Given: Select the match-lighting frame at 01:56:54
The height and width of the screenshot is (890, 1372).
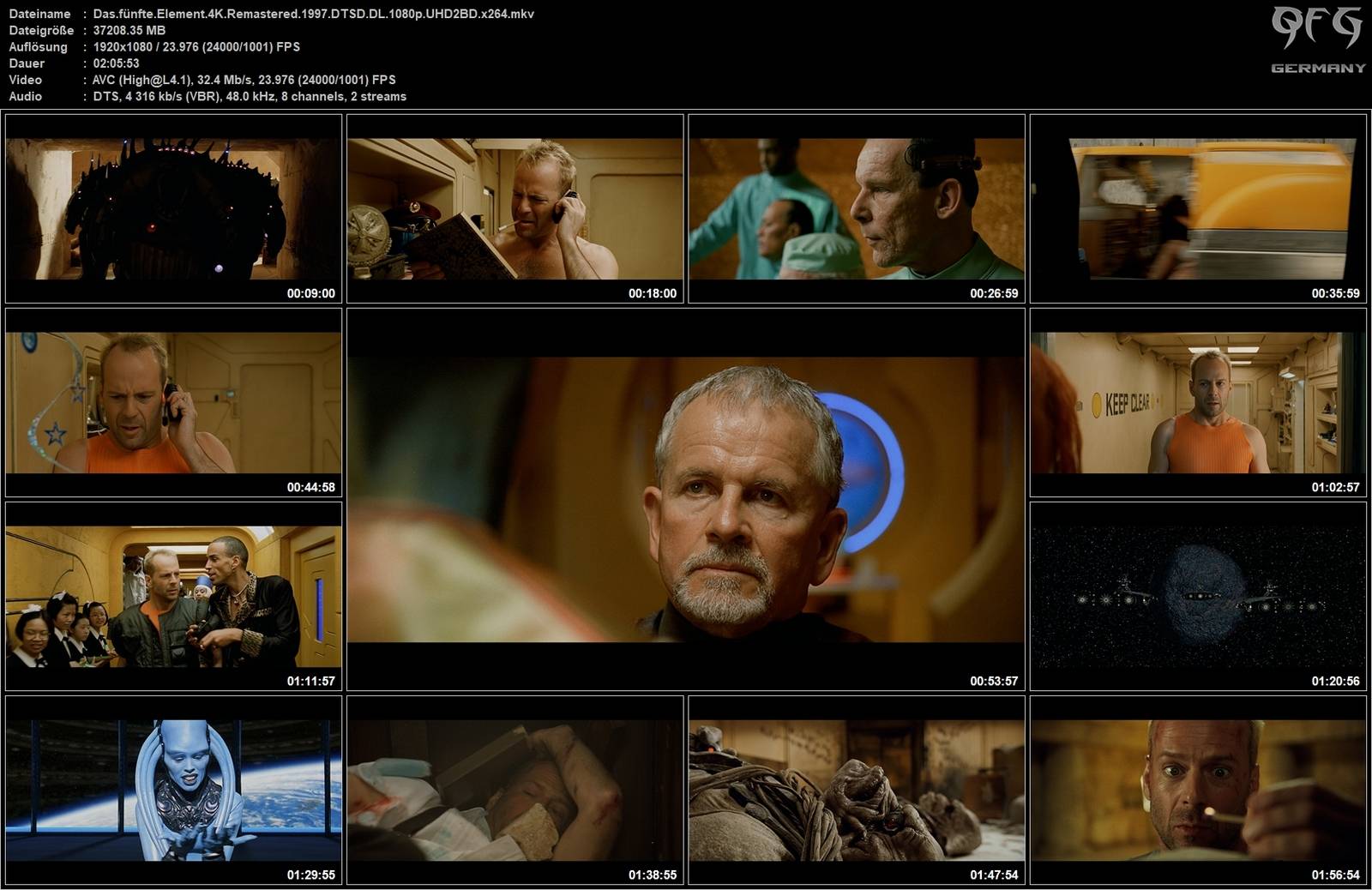Looking at the screenshot, I should 1198,791.
